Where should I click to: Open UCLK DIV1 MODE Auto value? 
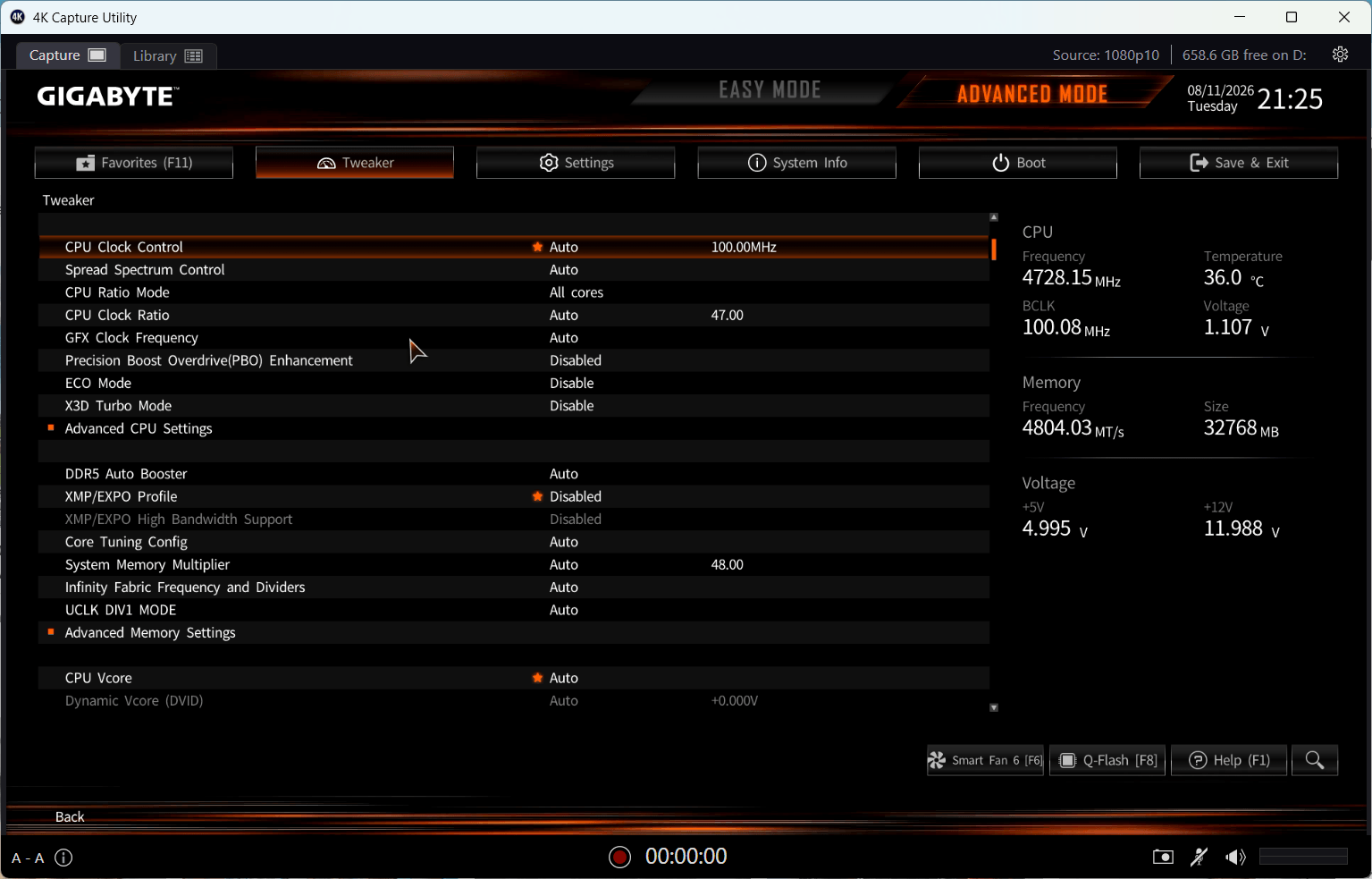point(564,610)
